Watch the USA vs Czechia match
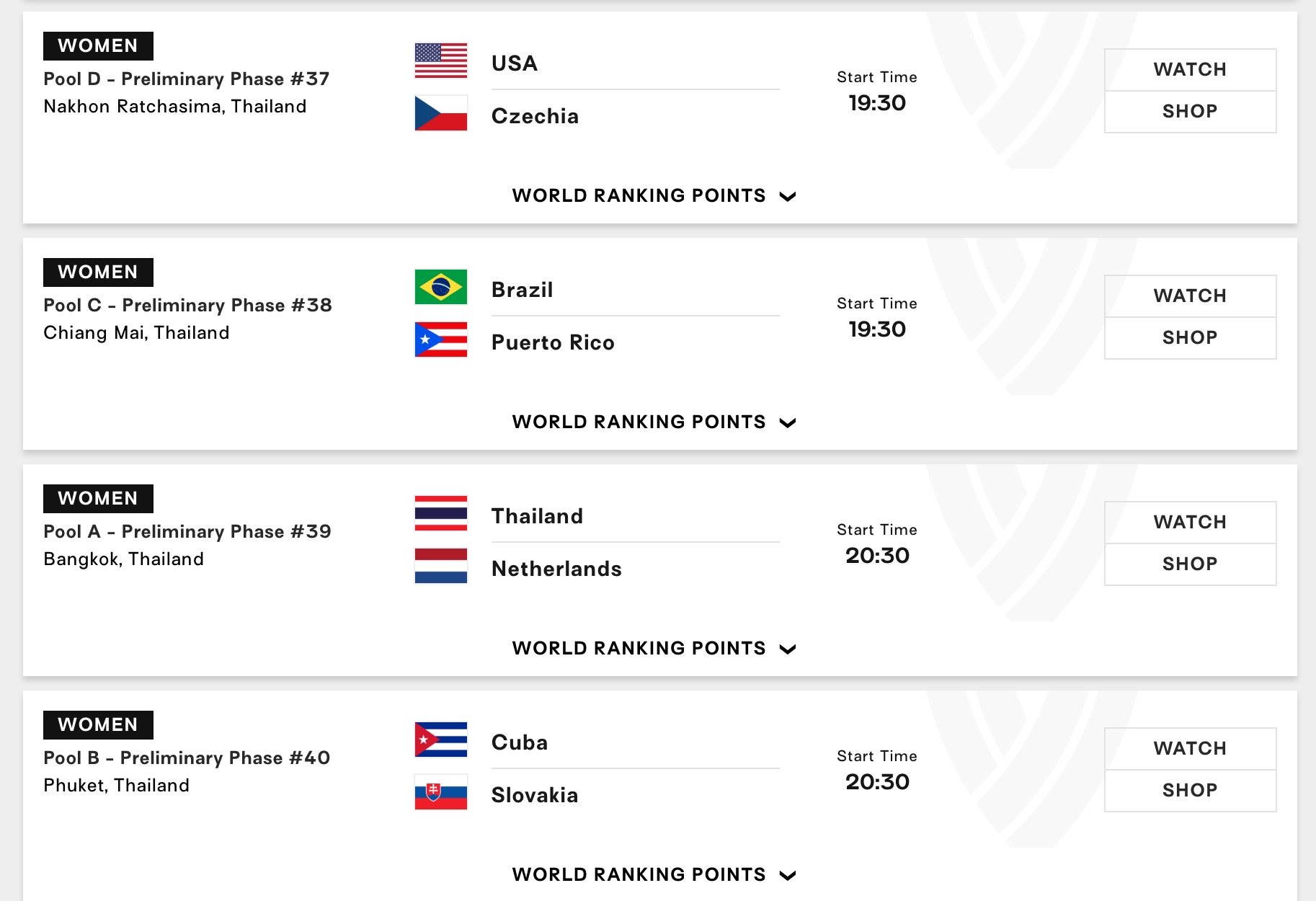This screenshot has width=1316, height=901. (x=1189, y=70)
